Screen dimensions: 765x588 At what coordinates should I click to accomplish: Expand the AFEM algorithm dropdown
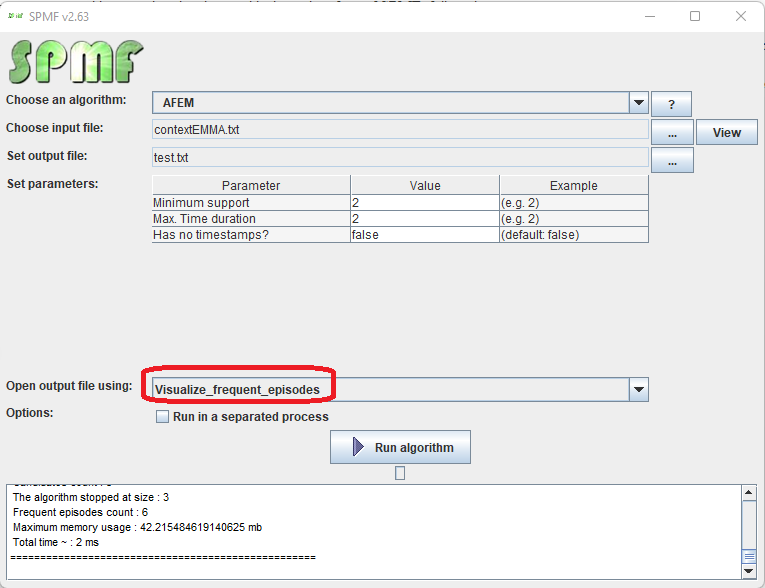coord(639,103)
